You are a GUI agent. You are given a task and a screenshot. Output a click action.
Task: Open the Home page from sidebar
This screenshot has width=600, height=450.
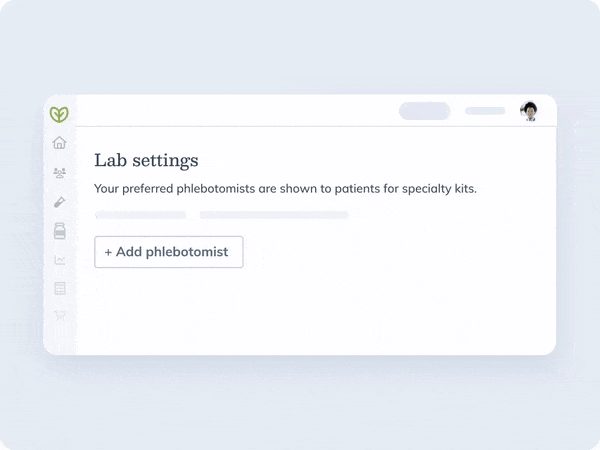(x=59, y=142)
